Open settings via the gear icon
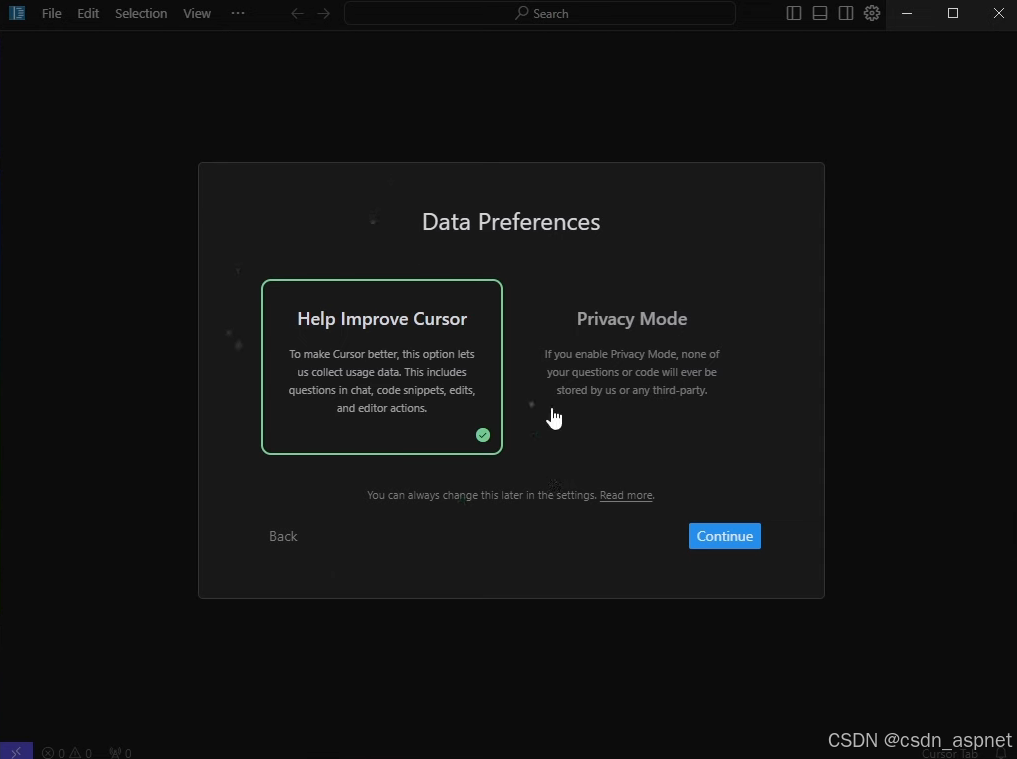Viewport: 1017px width, 759px height. coord(872,13)
